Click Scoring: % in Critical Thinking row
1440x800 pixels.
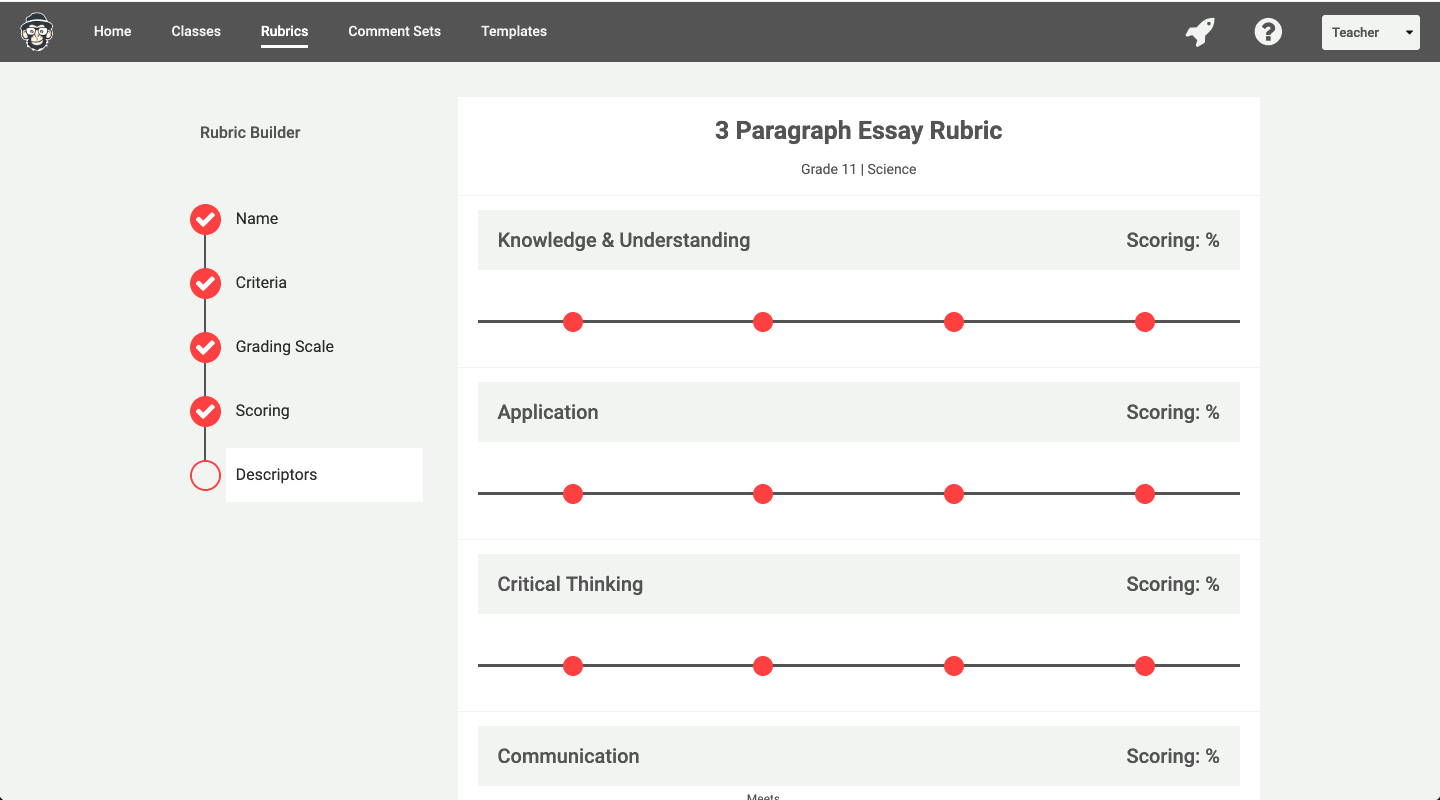1173,584
